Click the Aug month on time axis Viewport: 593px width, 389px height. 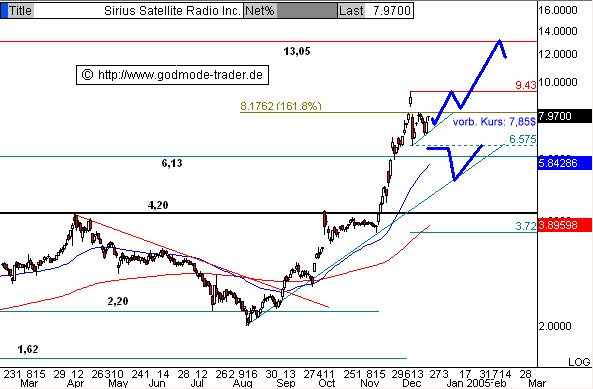click(x=242, y=383)
